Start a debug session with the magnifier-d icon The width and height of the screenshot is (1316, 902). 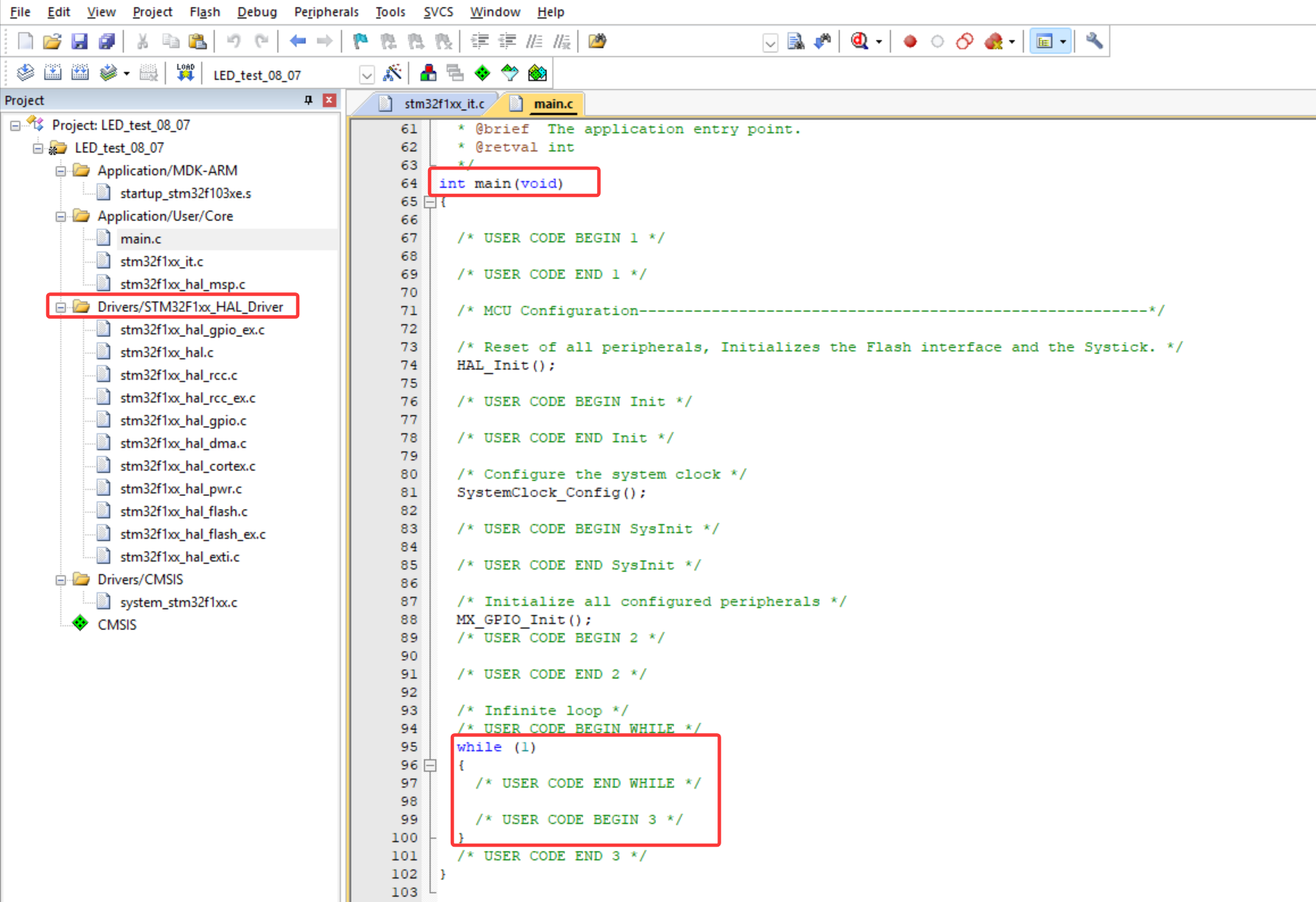859,42
